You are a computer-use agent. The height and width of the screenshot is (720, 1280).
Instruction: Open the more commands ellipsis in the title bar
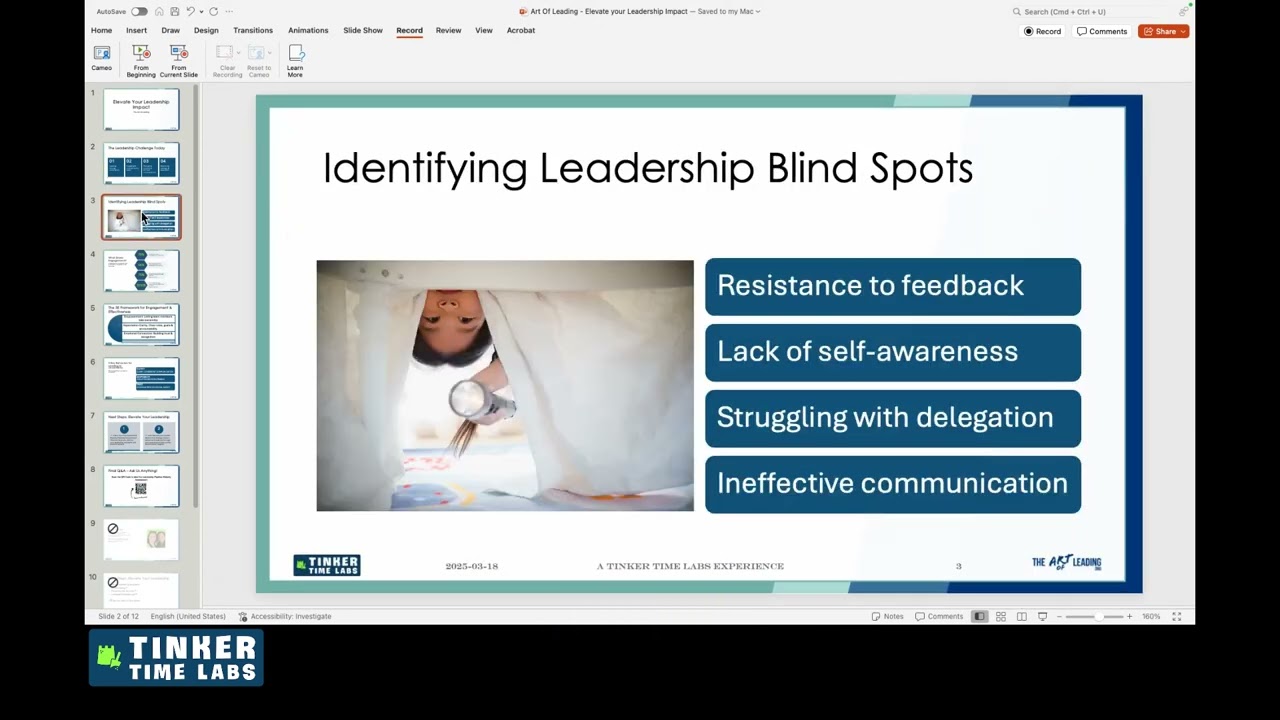(x=229, y=12)
